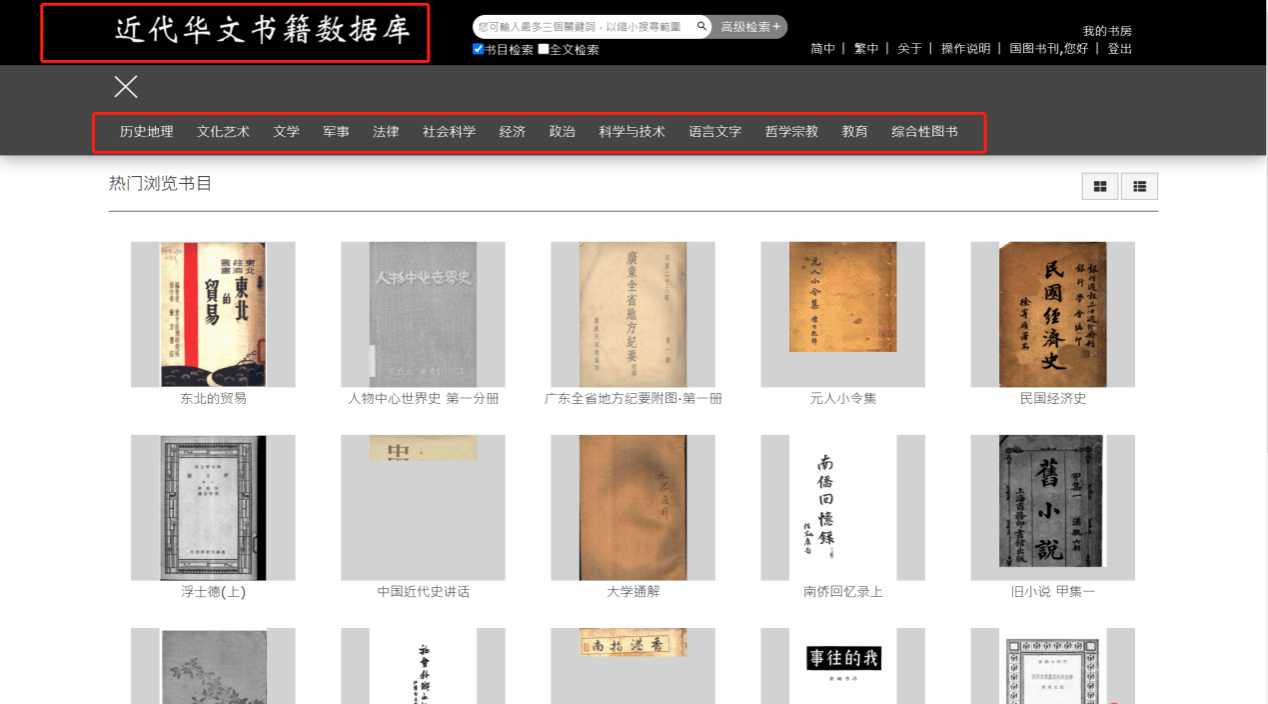1268x704 pixels.
Task: Switch language to 繁中
Action: coord(865,49)
